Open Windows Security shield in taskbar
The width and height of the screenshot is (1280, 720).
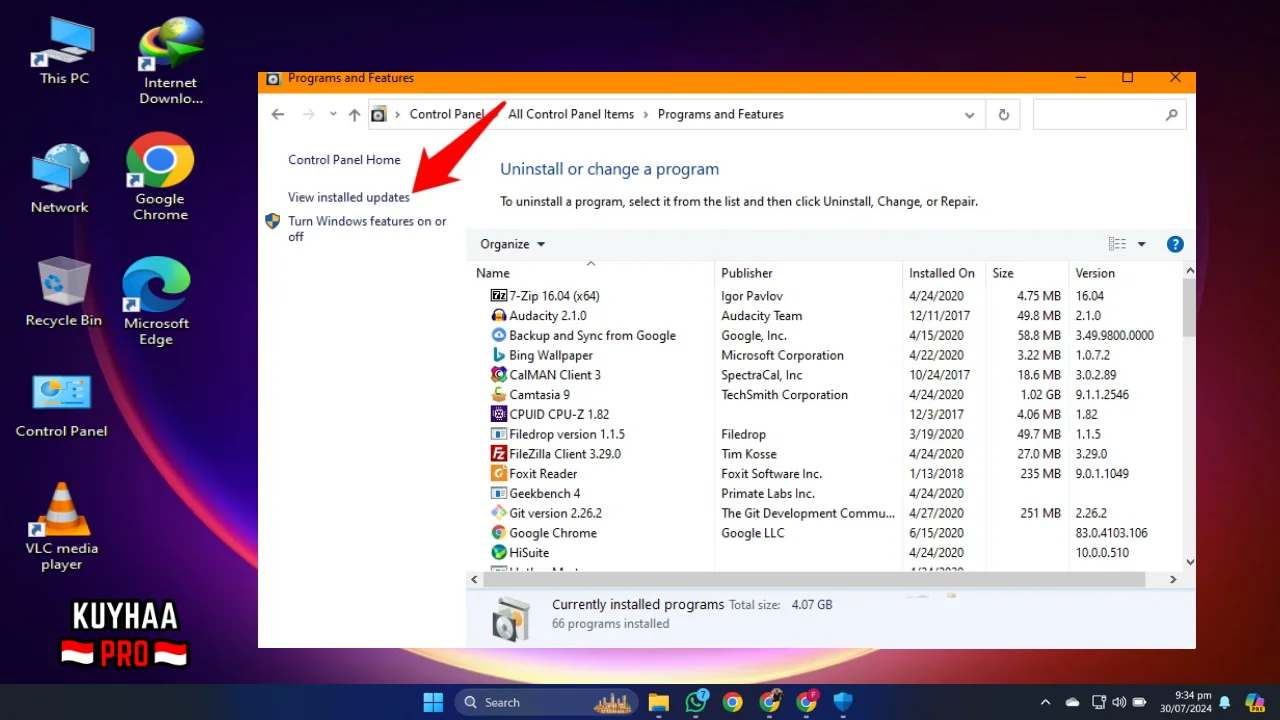[843, 702]
